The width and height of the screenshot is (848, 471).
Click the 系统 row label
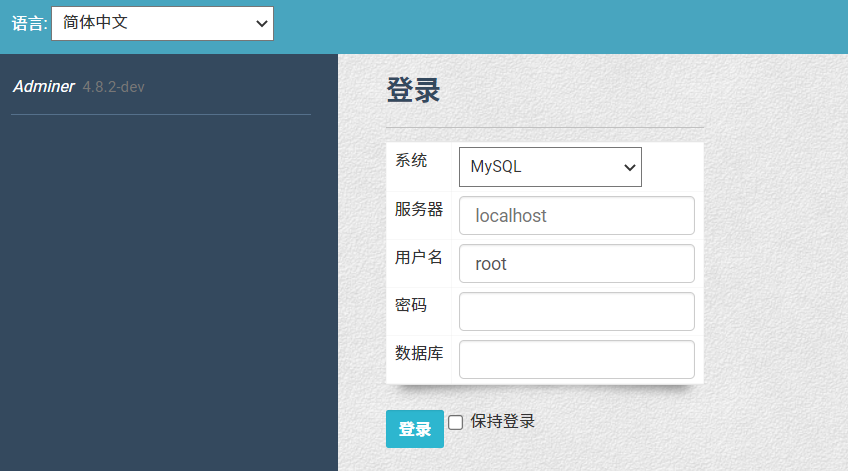[411, 160]
